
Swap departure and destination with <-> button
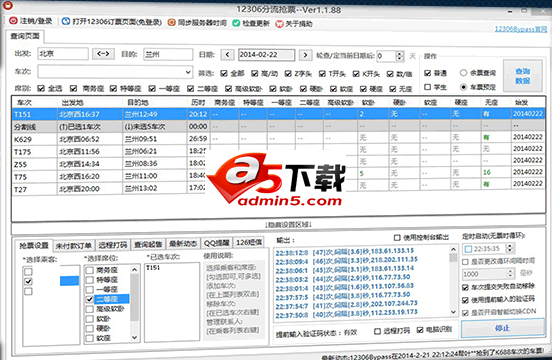point(103,54)
